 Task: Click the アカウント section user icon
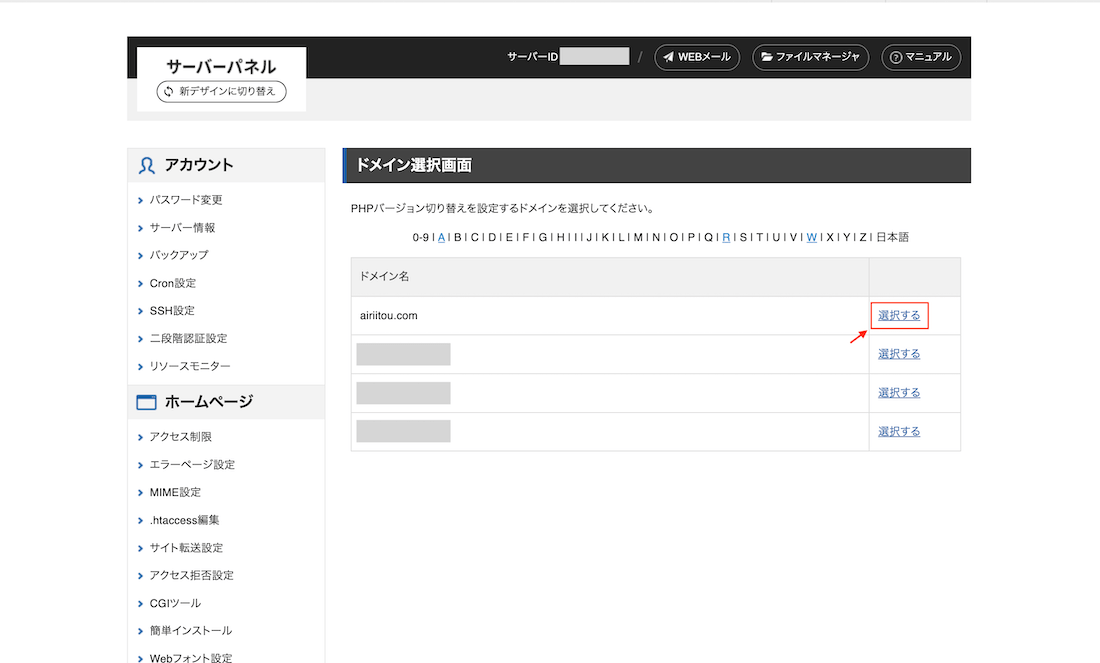147,166
